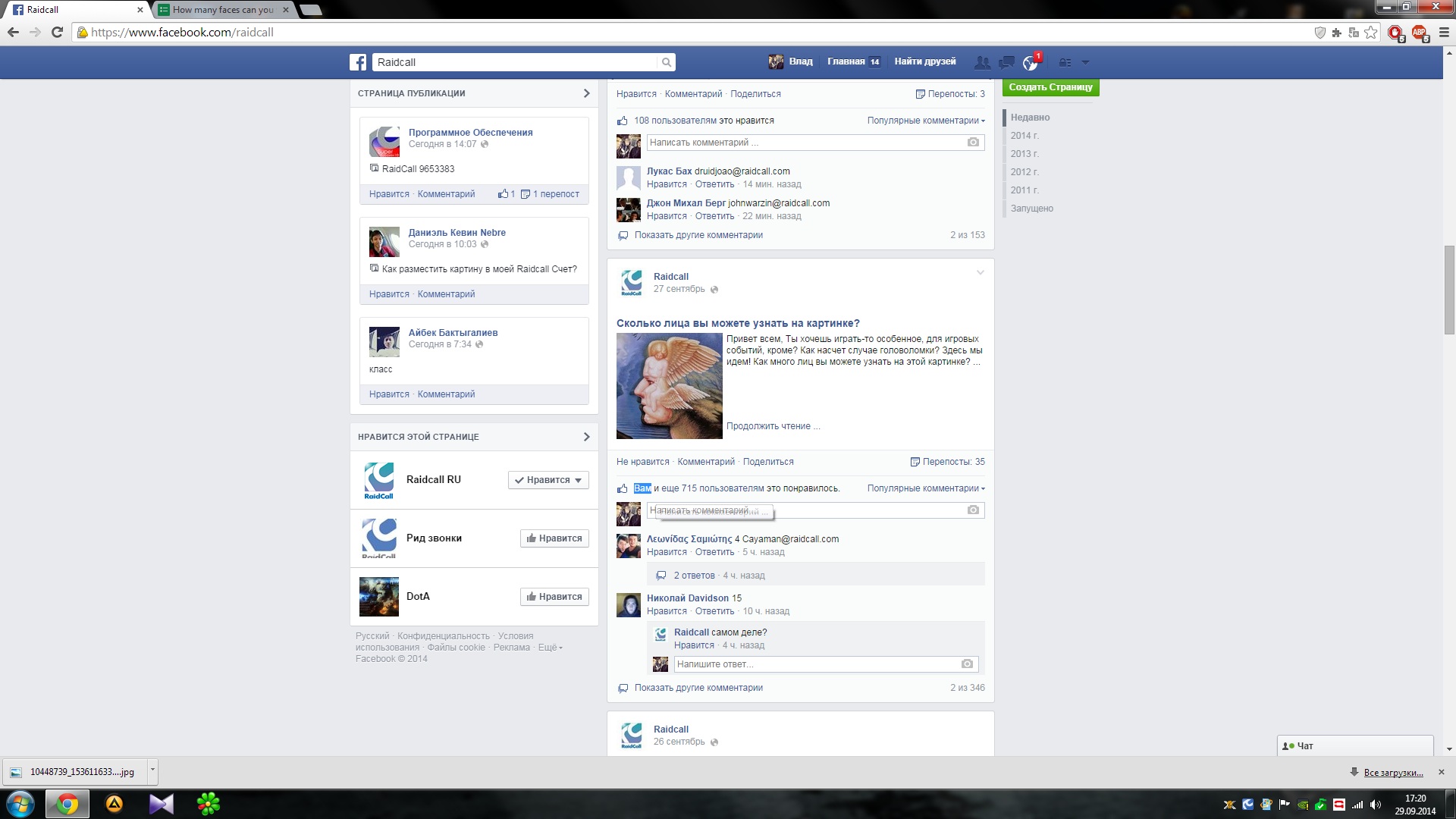Click the search magnifier in Facebook search box
The height and width of the screenshot is (819, 1456).
tap(666, 62)
